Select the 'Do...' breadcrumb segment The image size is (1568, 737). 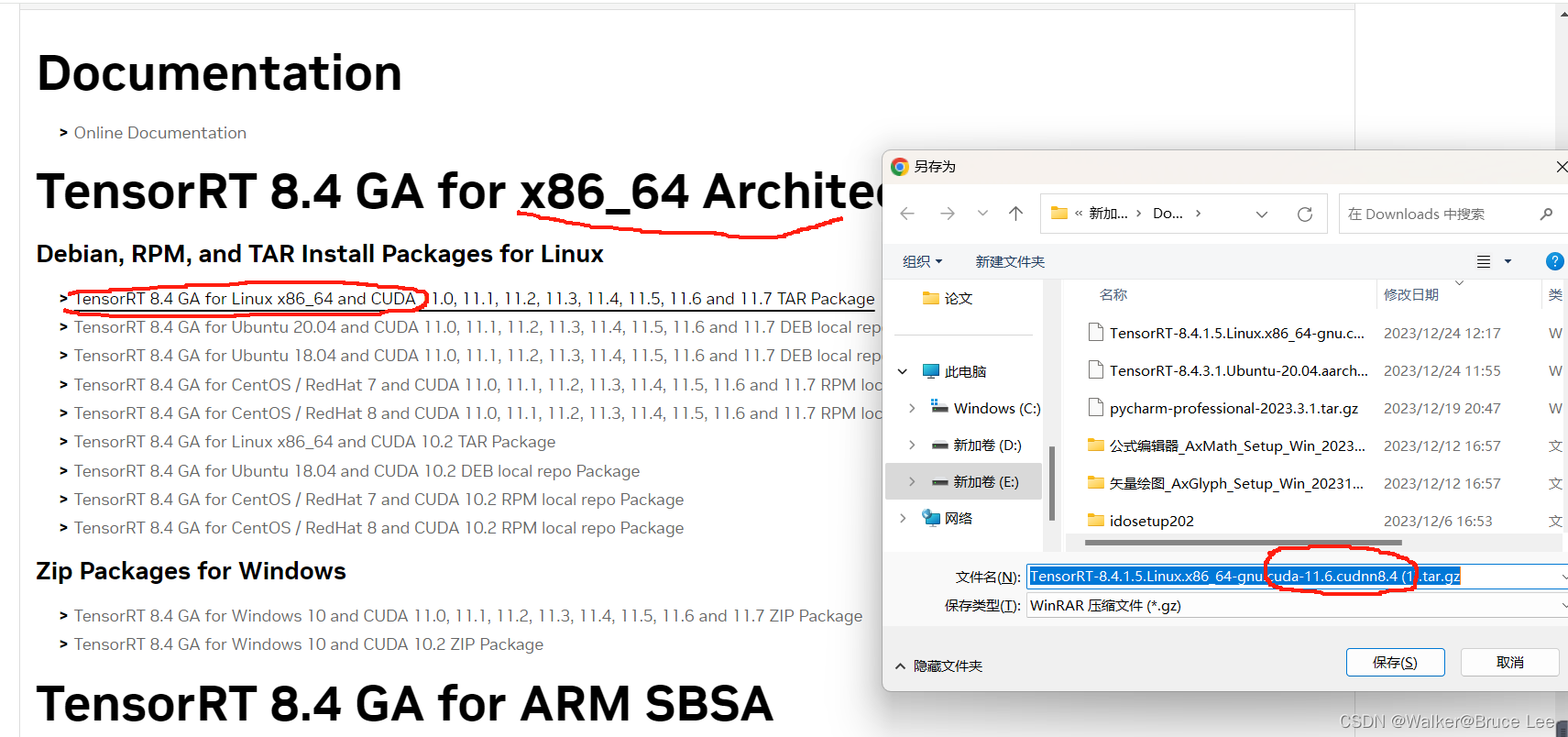(1168, 214)
